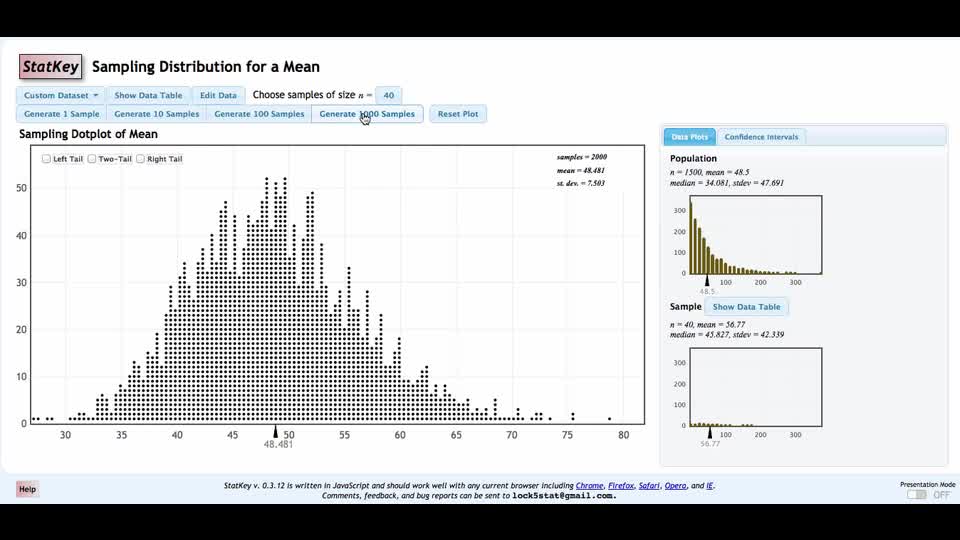Viewport: 960px width, 540px height.
Task: Click the Edit Data button
Action: tap(218, 96)
